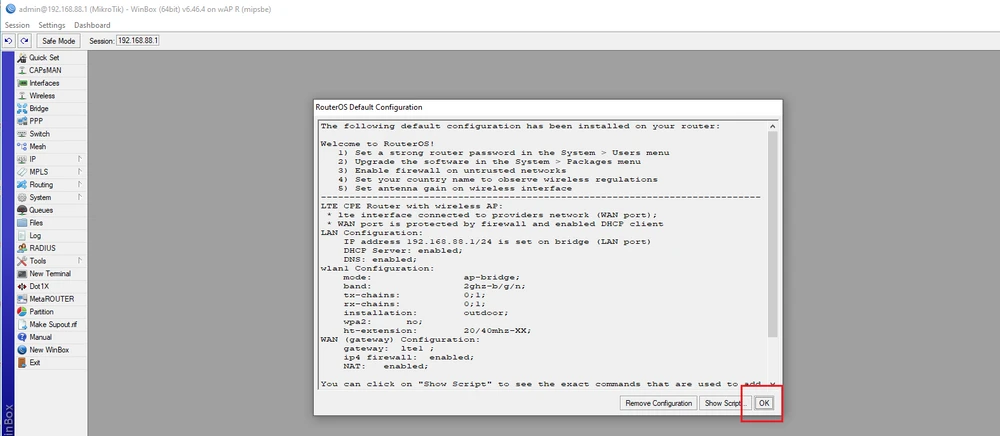The width and height of the screenshot is (1000, 436).
Task: Expand the IP submenu
Action: tap(33, 159)
